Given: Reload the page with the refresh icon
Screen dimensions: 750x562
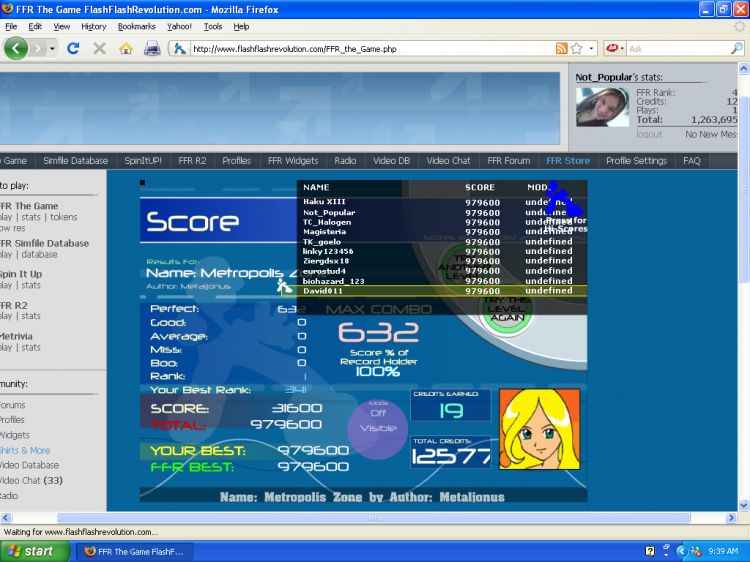Looking at the screenshot, I should (x=73, y=48).
